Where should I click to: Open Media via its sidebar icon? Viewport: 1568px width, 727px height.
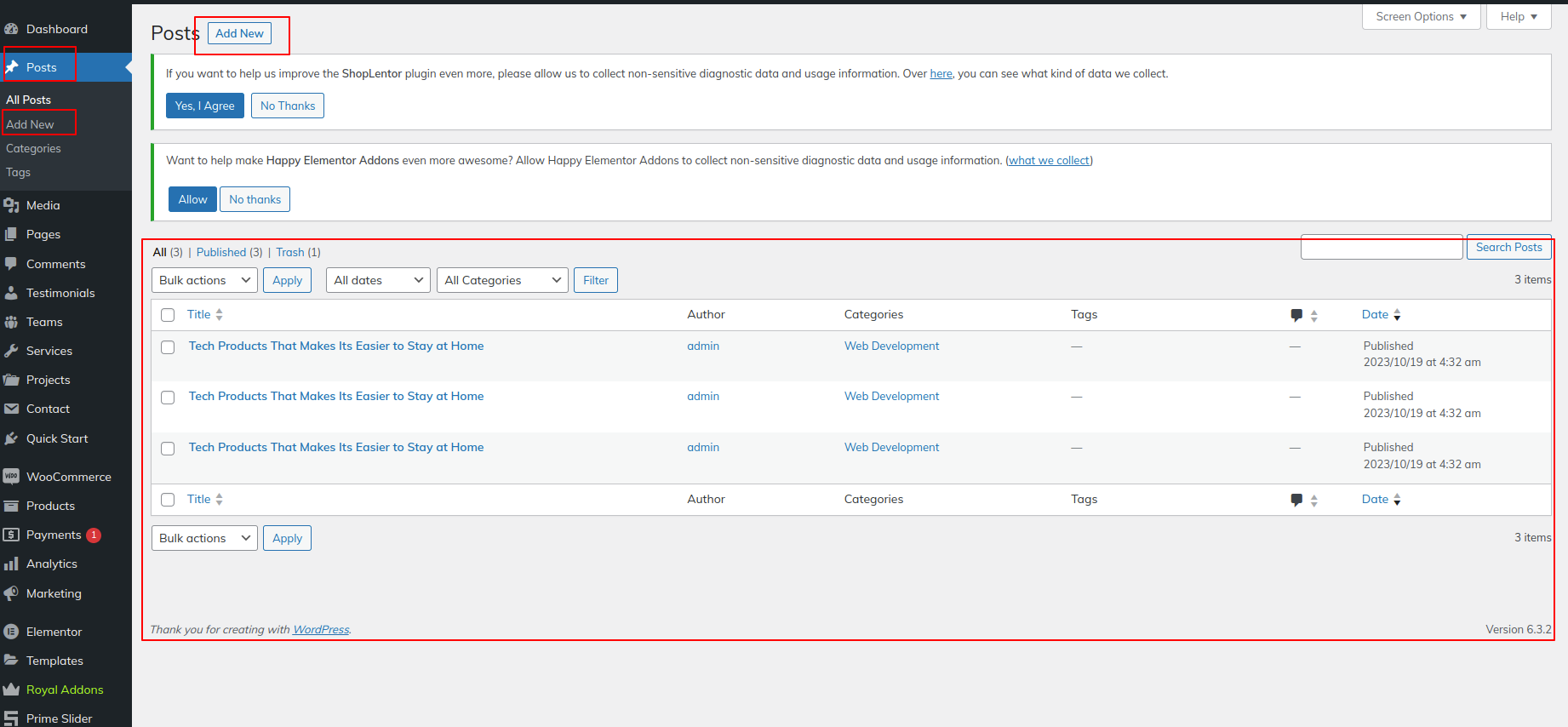coord(11,205)
